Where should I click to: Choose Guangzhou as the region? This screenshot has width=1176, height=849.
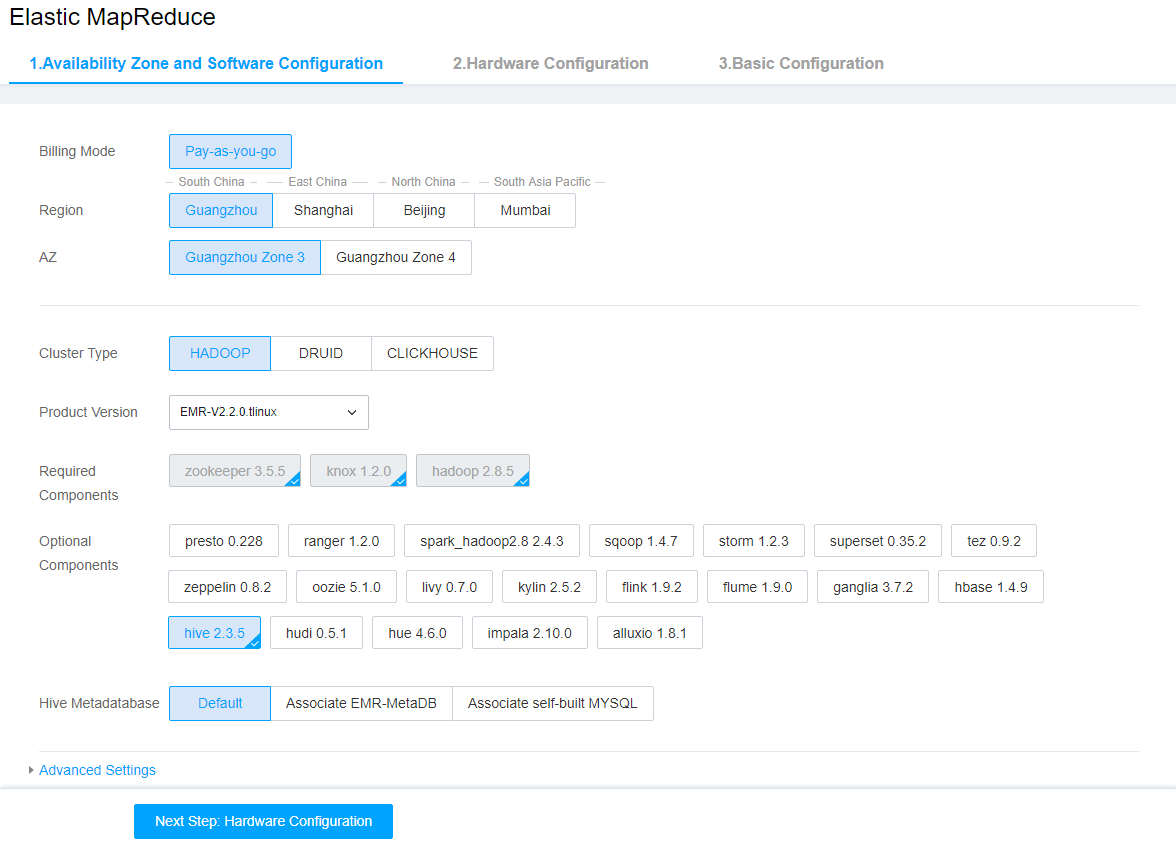(x=221, y=211)
